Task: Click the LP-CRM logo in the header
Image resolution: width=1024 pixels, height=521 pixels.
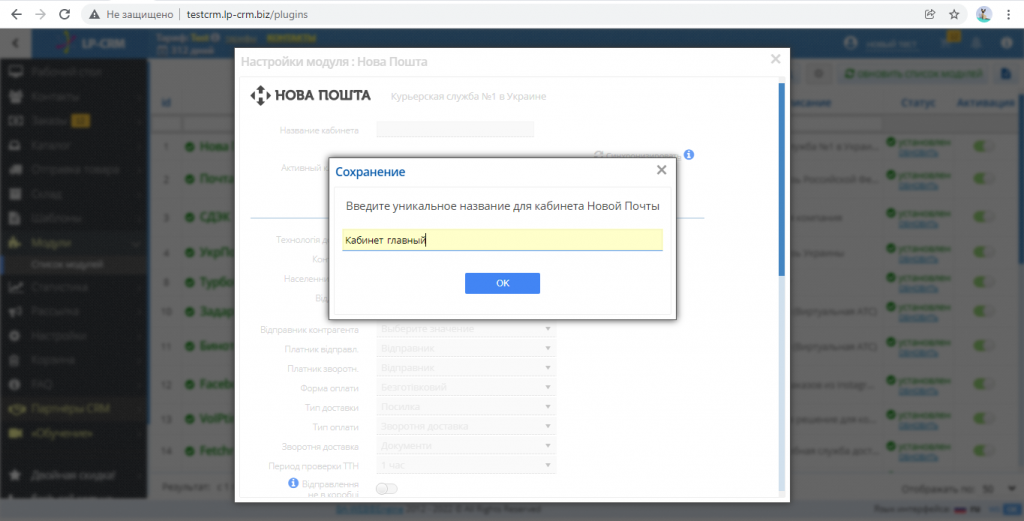Action: tap(90, 44)
